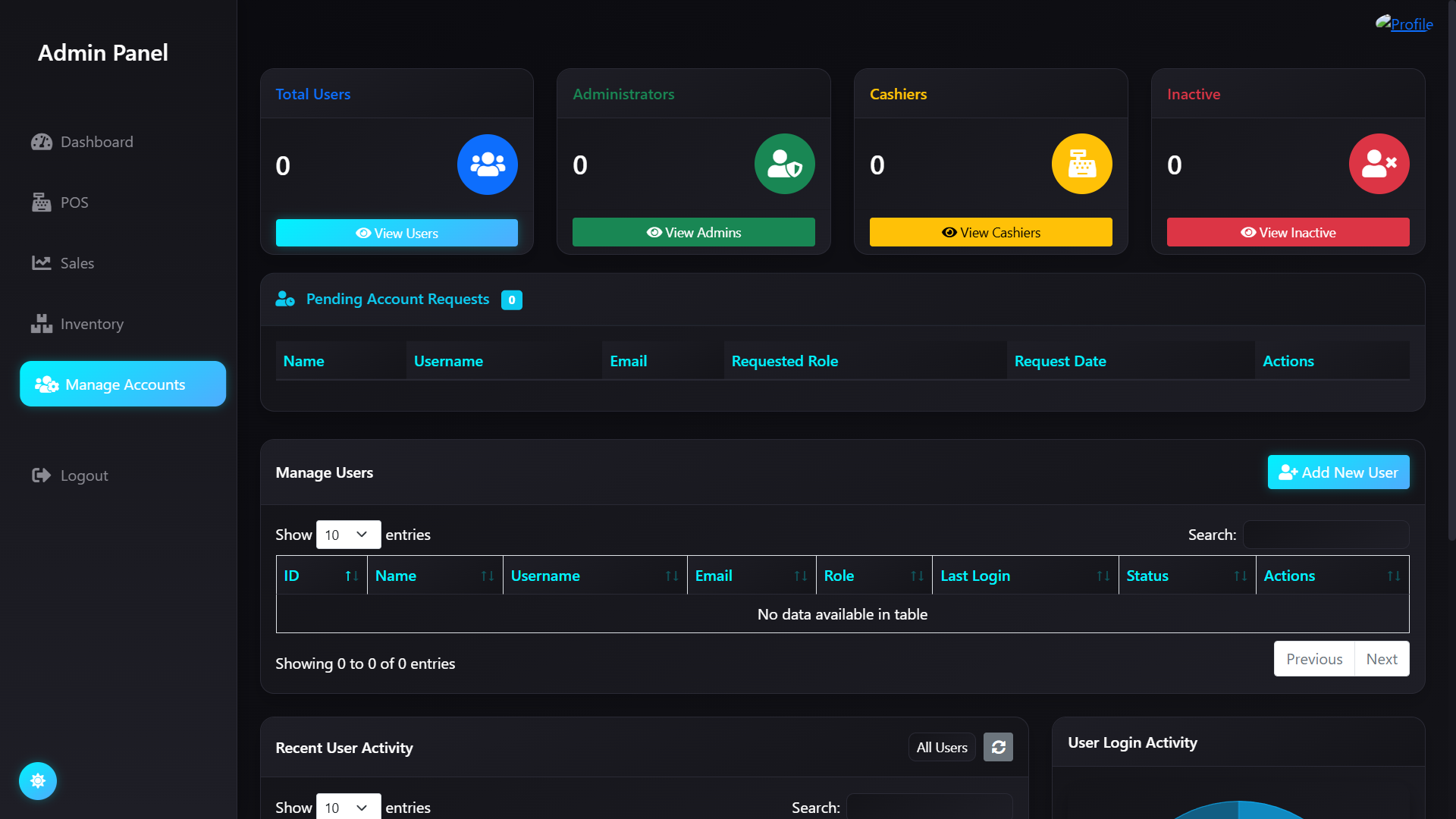Image resolution: width=1456 pixels, height=819 pixels.
Task: Toggle sort on the Status column
Action: pyautogui.click(x=1186, y=576)
